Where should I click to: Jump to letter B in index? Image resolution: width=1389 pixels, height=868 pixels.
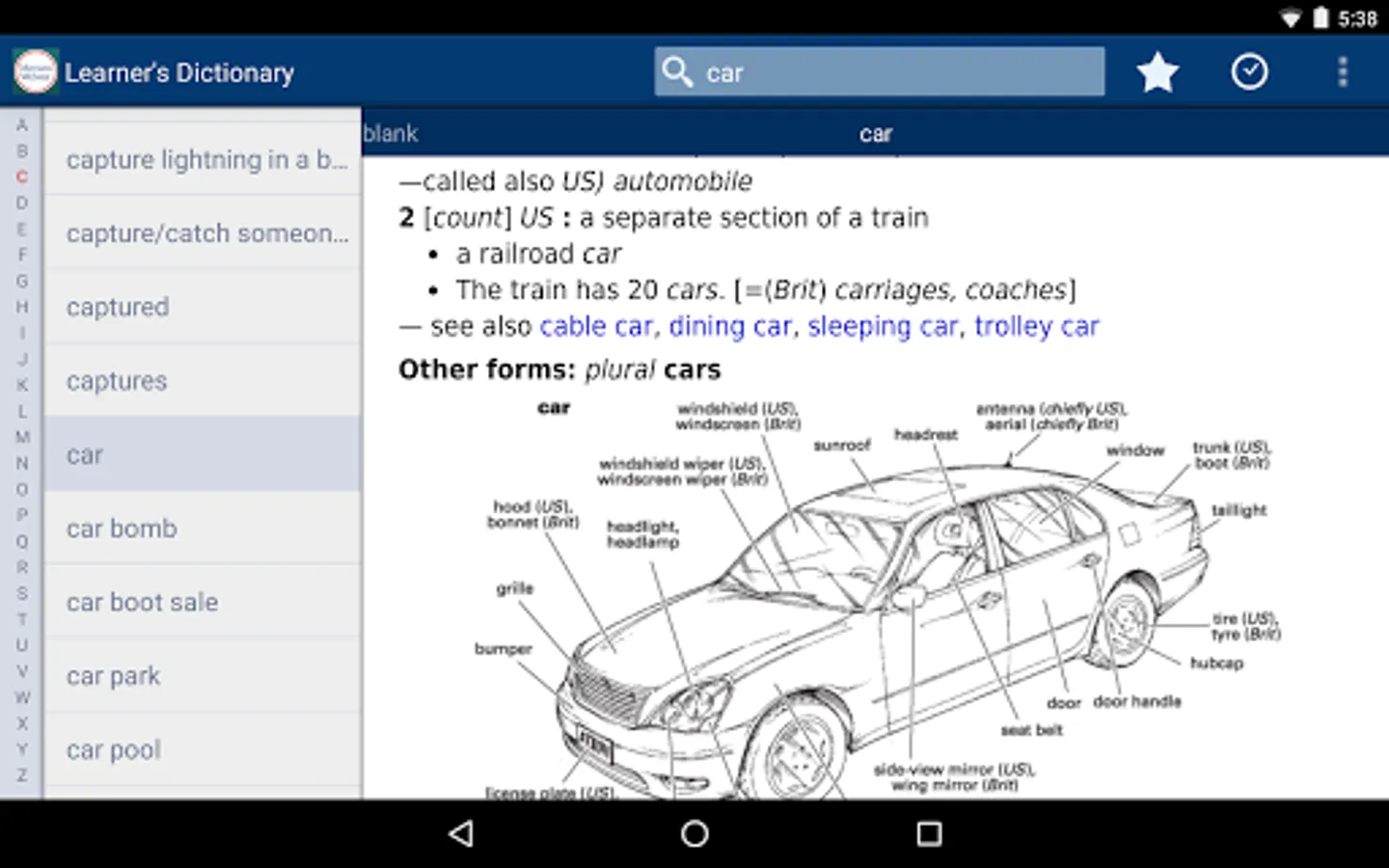pyautogui.click(x=21, y=150)
